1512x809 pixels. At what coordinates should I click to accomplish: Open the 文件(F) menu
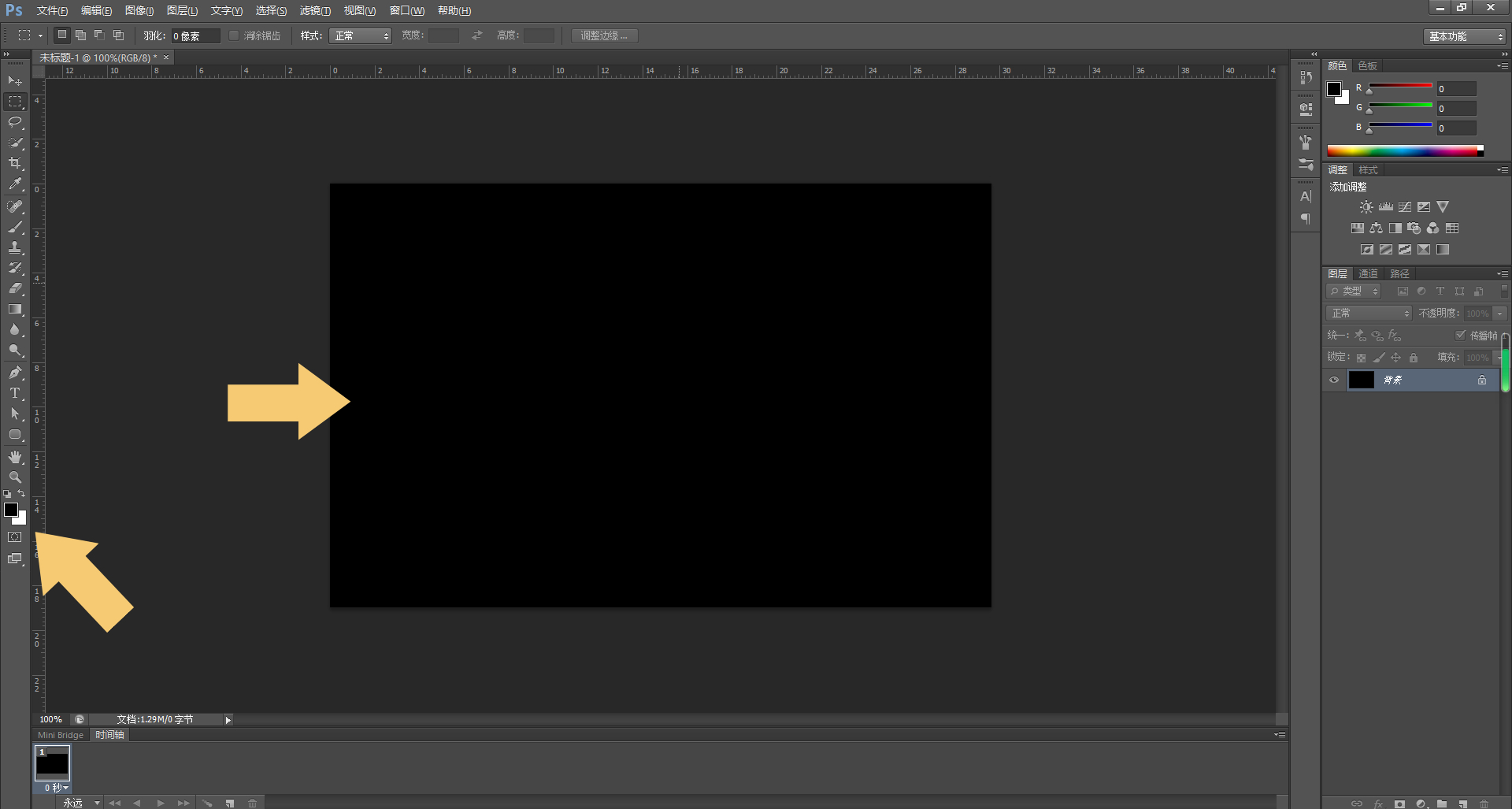click(x=52, y=11)
